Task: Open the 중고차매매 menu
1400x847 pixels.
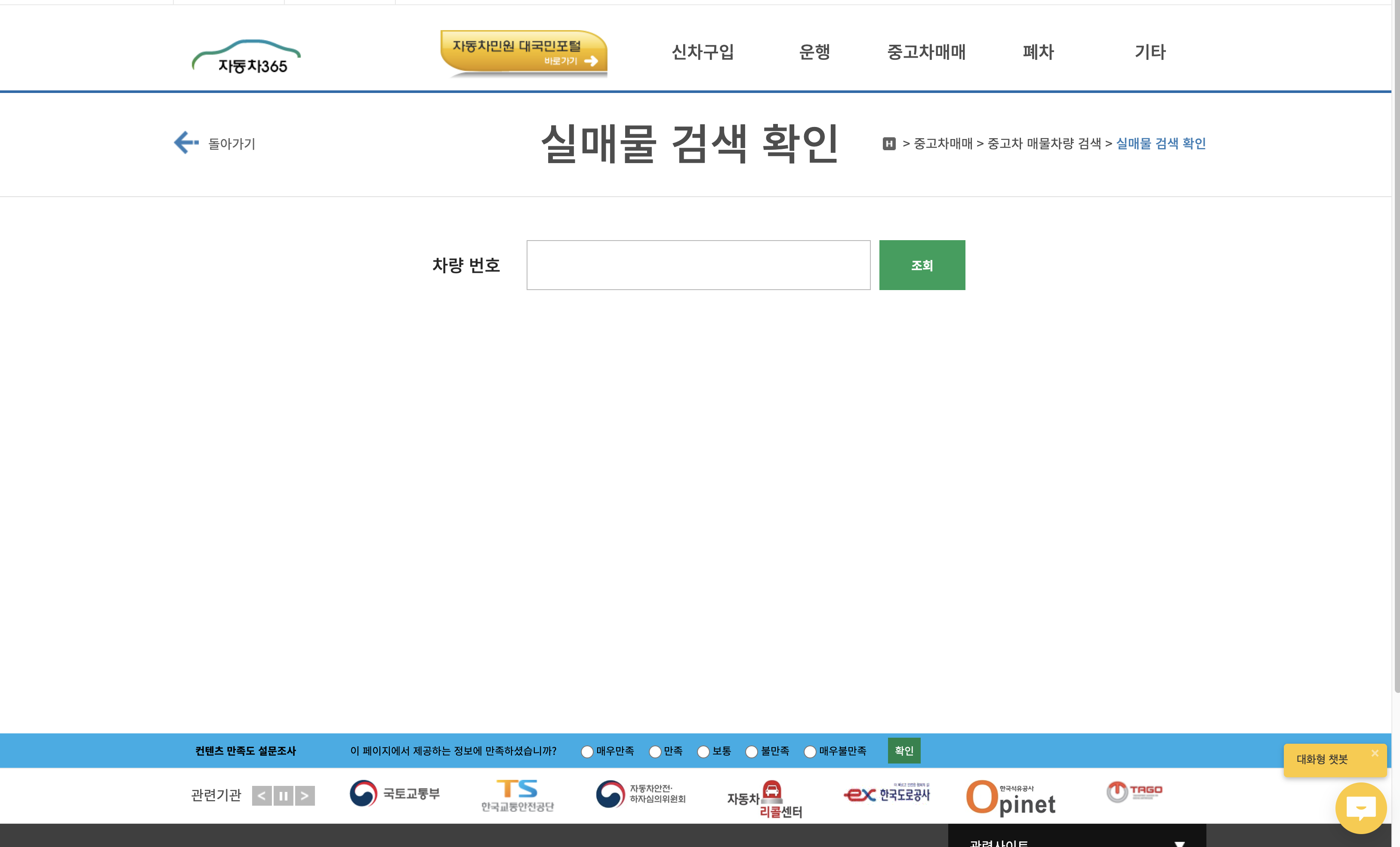Action: [926, 52]
